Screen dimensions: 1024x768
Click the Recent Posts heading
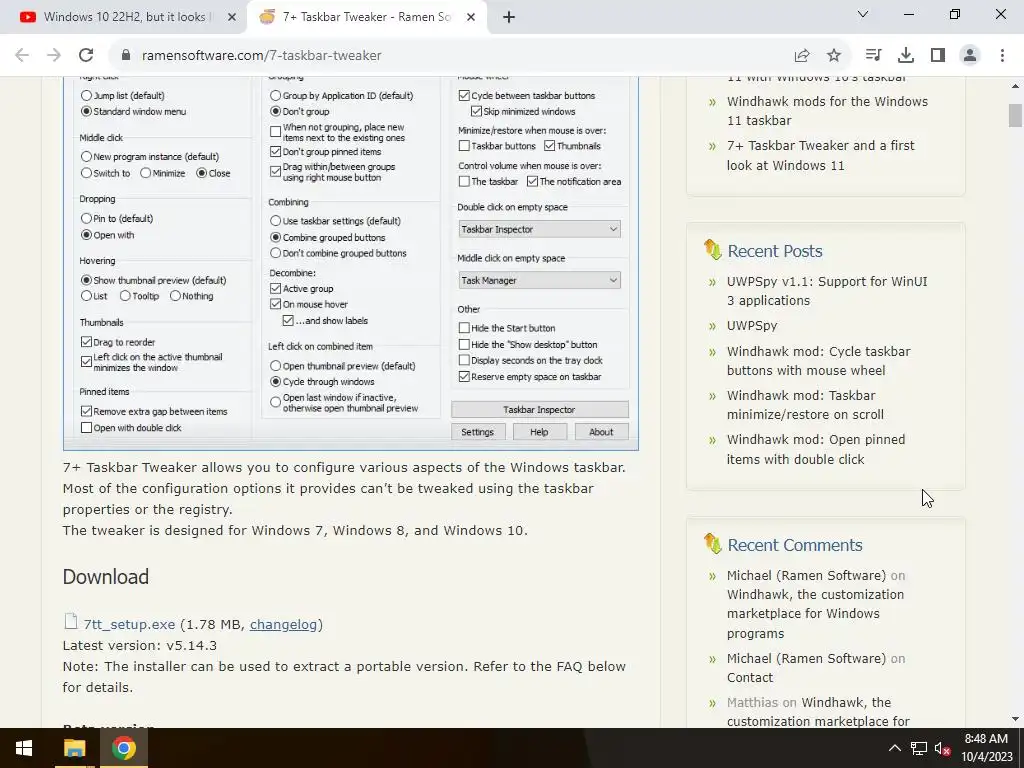tap(775, 251)
